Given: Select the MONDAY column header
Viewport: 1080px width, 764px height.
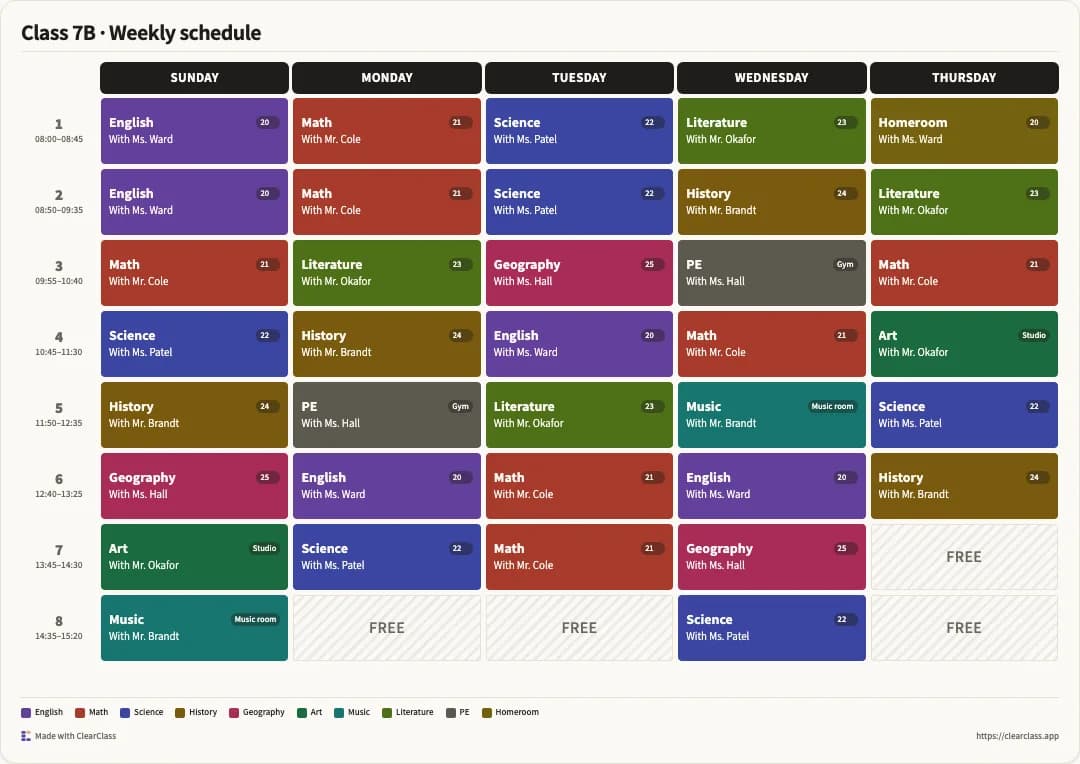Looking at the screenshot, I should (x=386, y=78).
